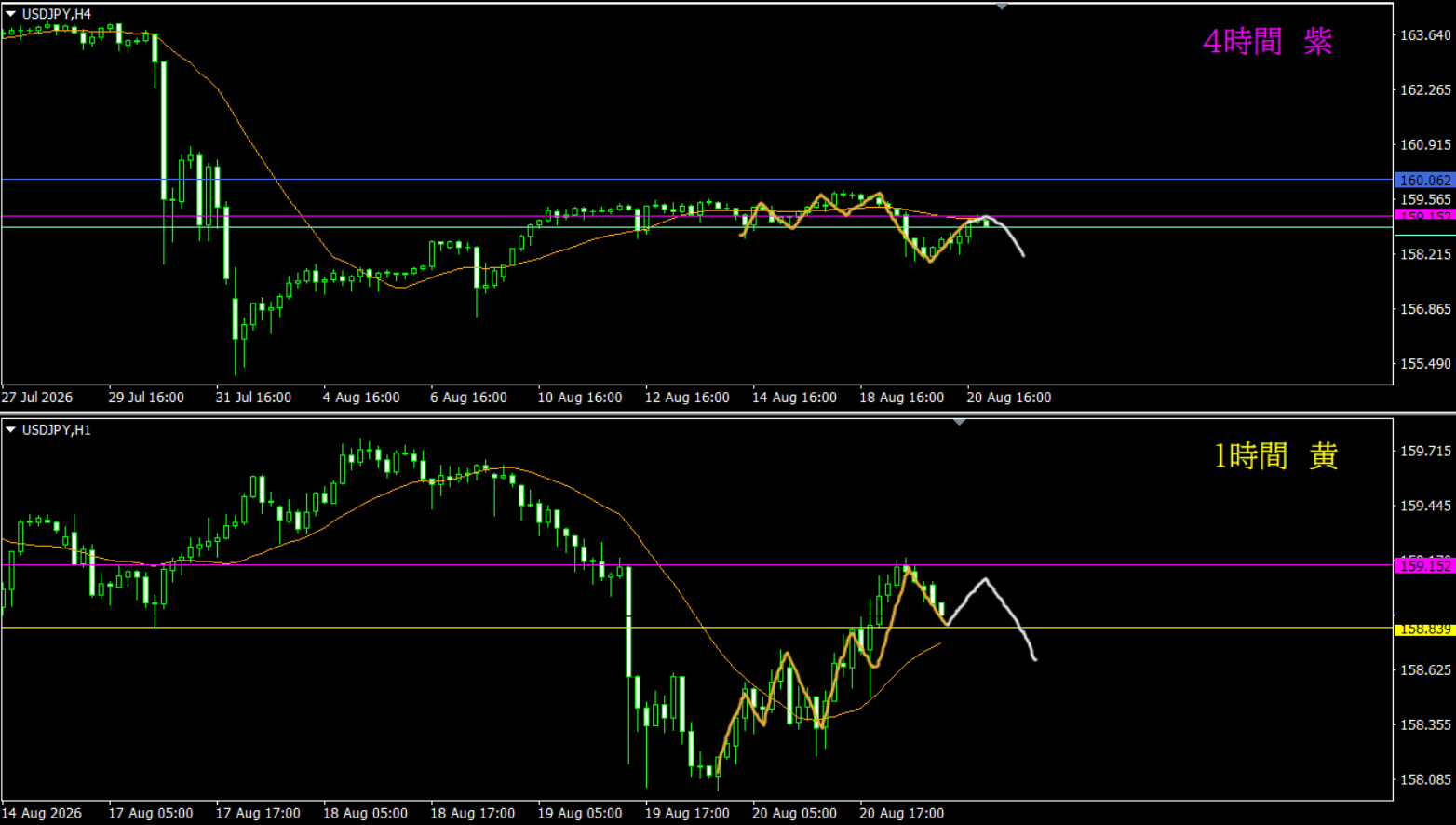Select the magenta '4時間 紫' text label
The height and width of the screenshot is (825, 1456).
click(x=1267, y=41)
